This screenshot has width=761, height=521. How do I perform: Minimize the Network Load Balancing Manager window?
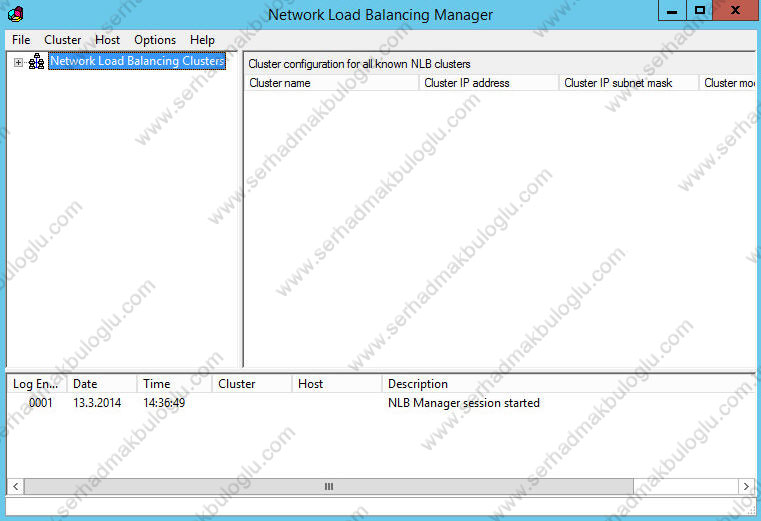672,11
